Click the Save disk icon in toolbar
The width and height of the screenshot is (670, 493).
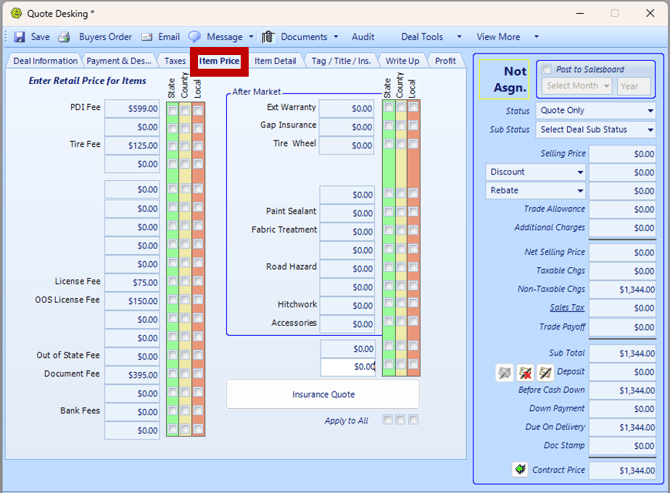[x=19, y=37]
